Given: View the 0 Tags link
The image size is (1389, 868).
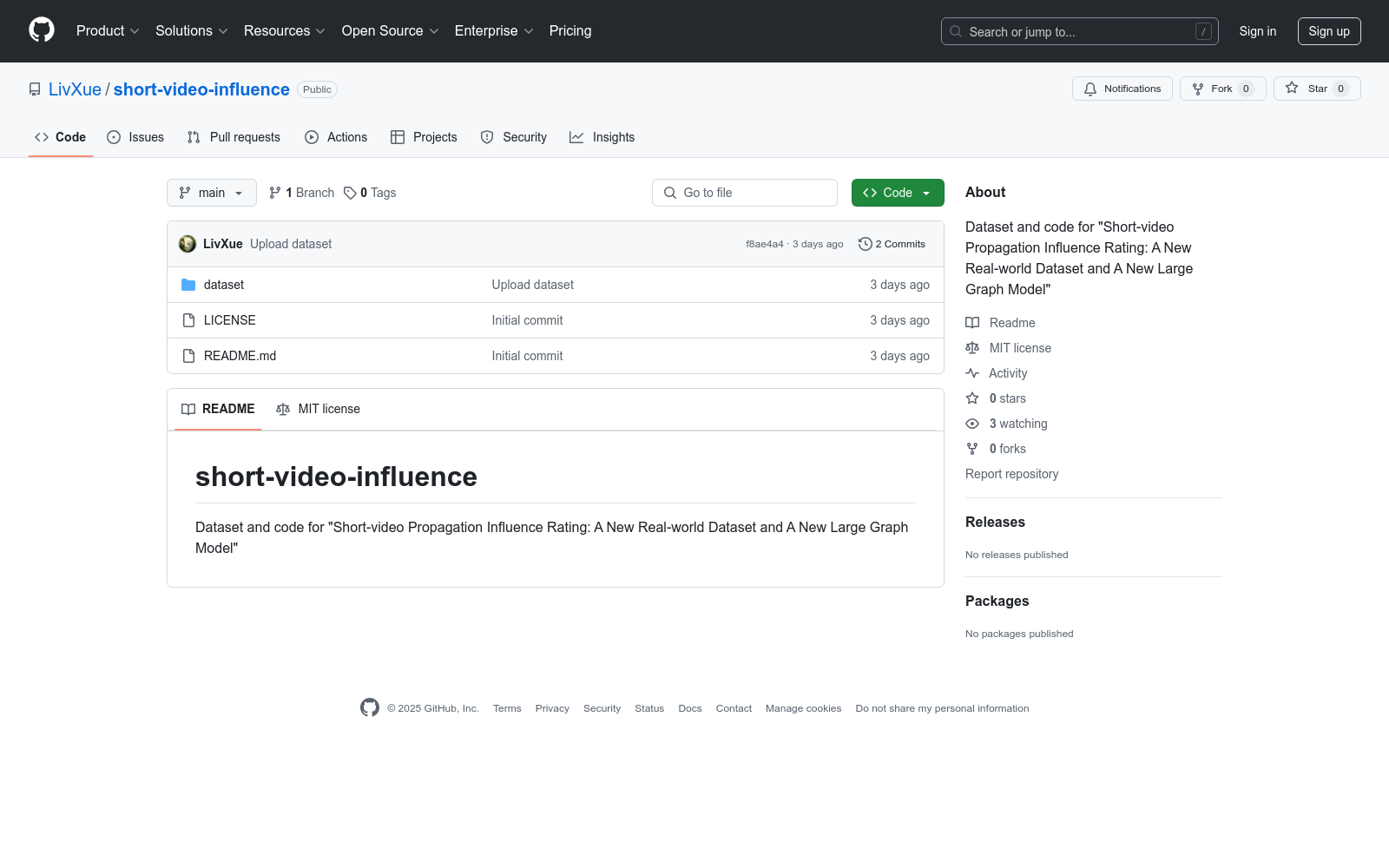Looking at the screenshot, I should (370, 193).
